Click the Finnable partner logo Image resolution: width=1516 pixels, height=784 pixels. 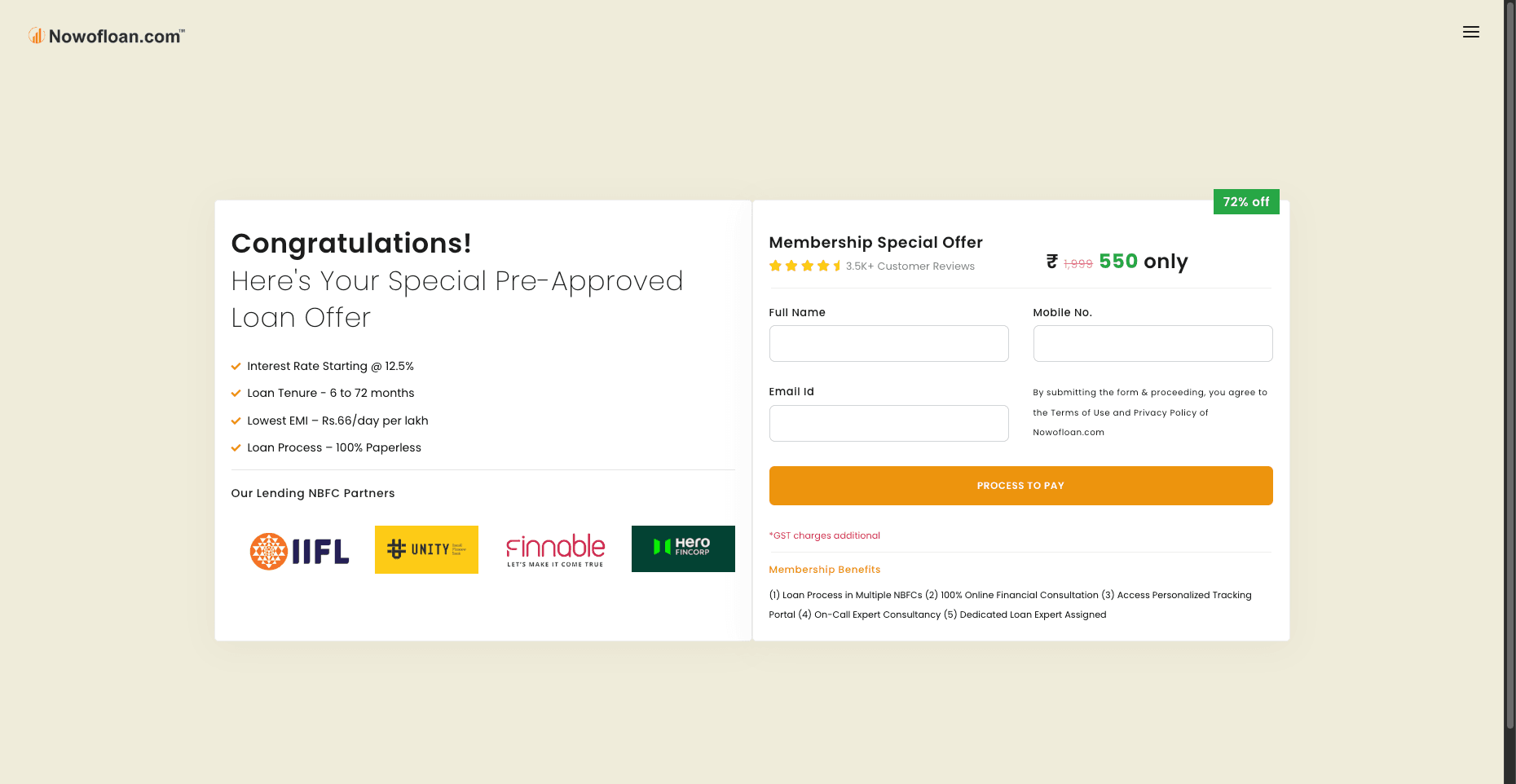(555, 550)
